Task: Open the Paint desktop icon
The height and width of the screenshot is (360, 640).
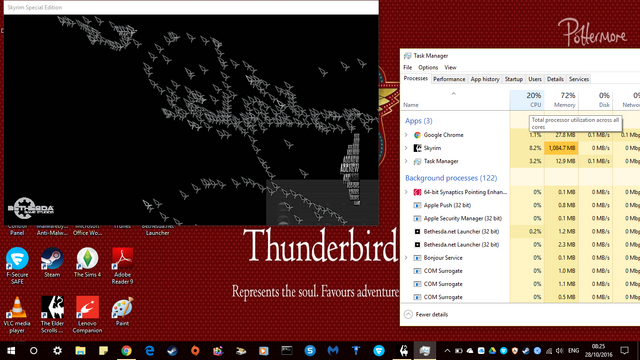Action: pos(122,311)
